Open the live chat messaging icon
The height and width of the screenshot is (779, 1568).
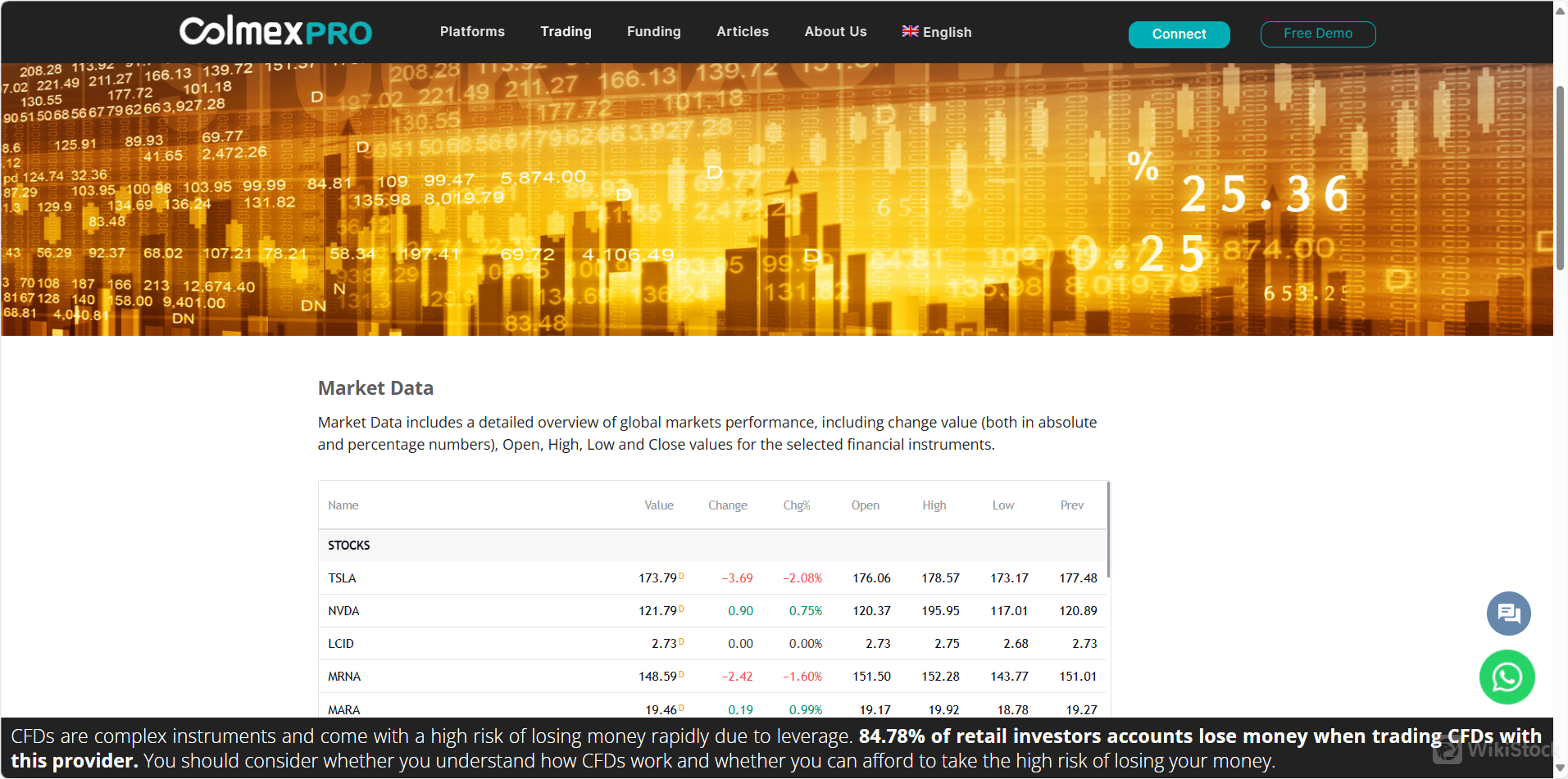[x=1507, y=613]
